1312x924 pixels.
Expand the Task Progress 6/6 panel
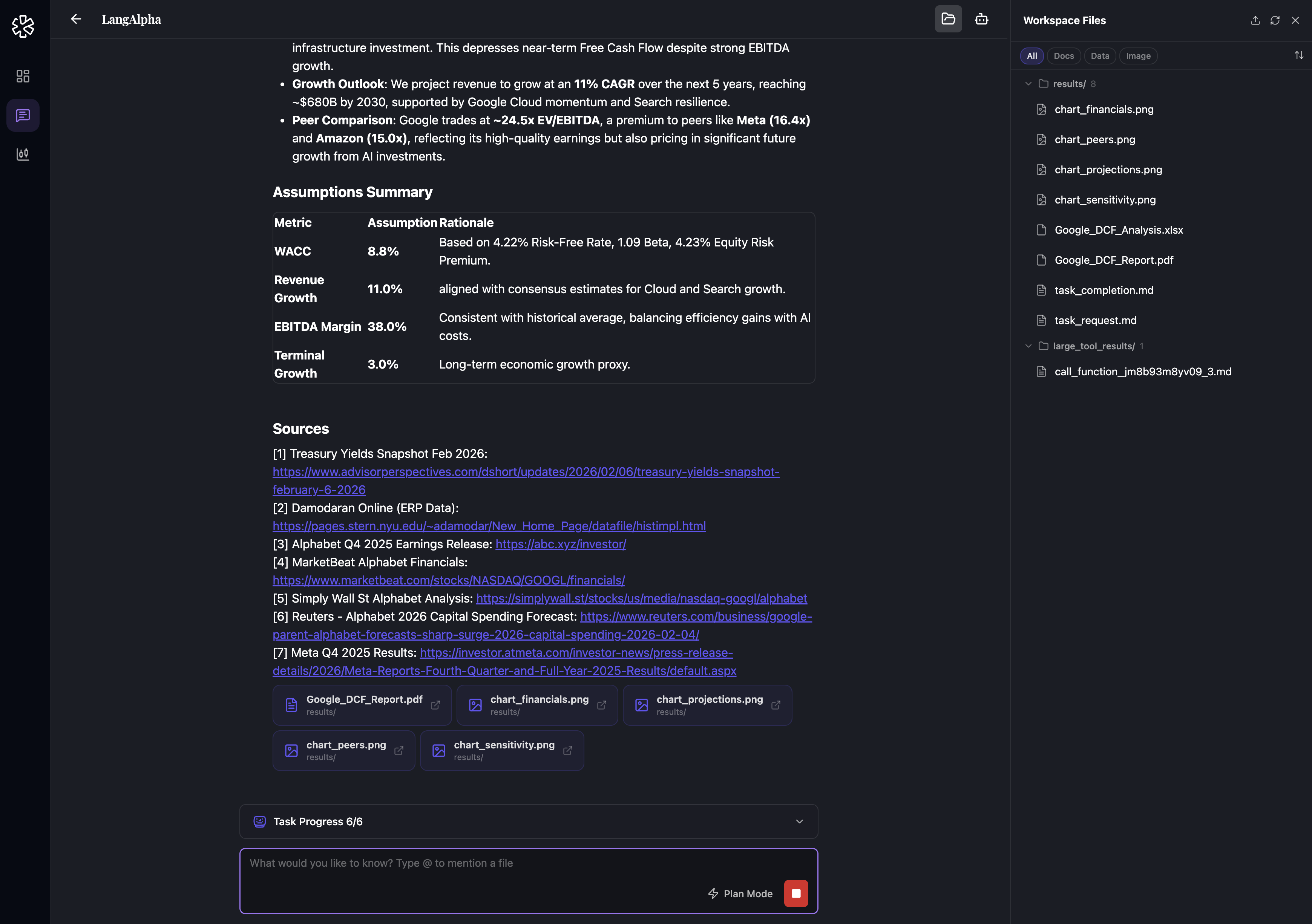799,821
